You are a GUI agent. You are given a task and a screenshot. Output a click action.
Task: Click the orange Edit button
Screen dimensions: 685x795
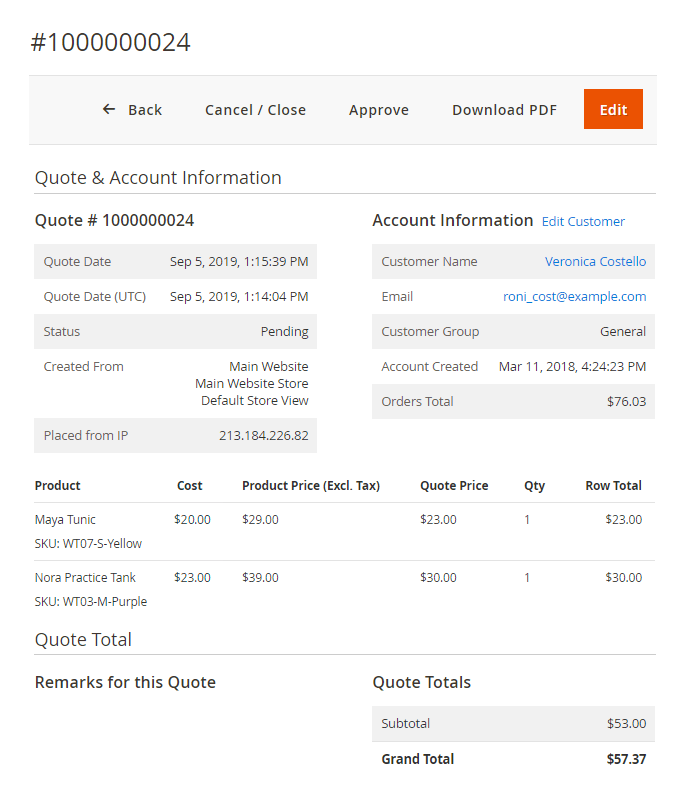click(613, 110)
